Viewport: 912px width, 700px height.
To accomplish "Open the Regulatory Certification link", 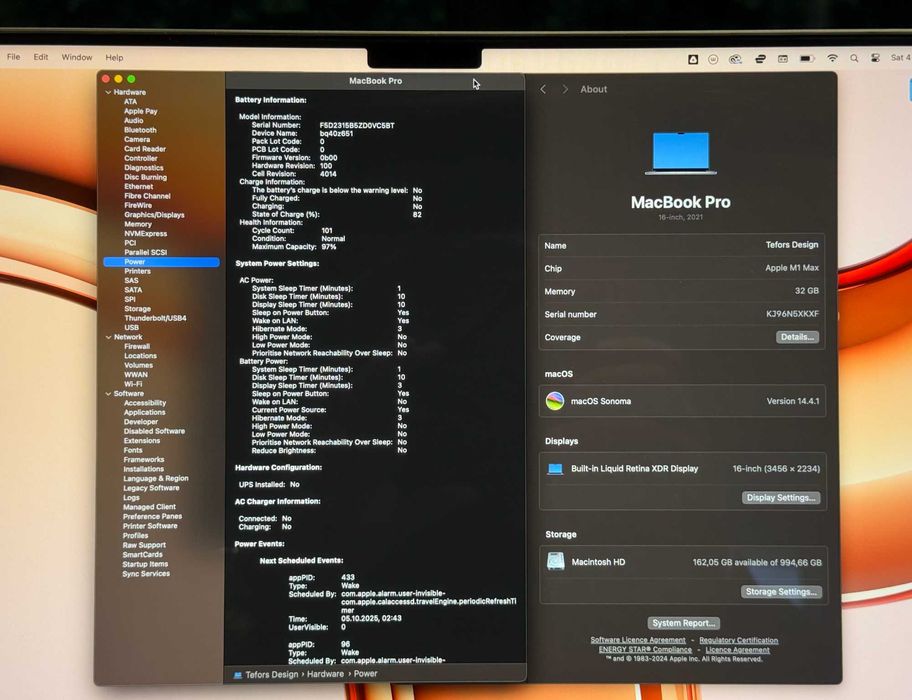I will pyautogui.click(x=739, y=640).
